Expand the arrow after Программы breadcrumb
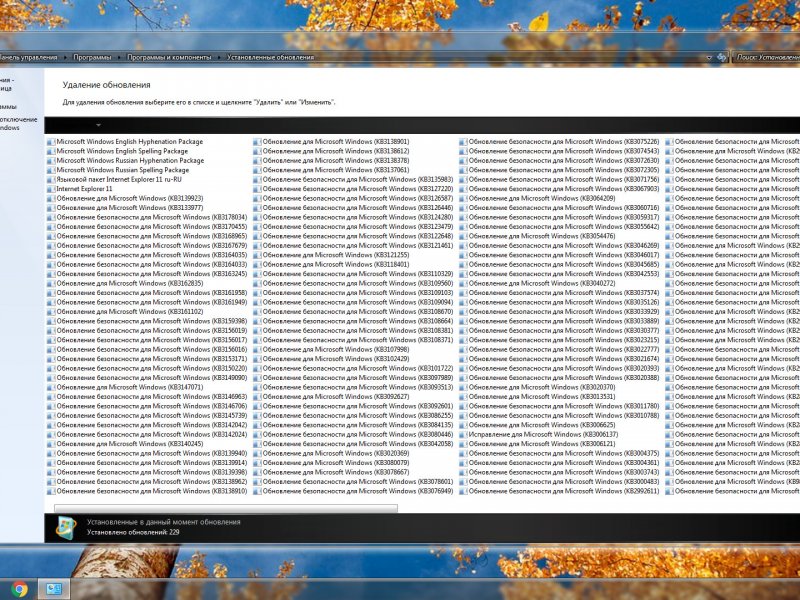 pyautogui.click(x=119, y=58)
